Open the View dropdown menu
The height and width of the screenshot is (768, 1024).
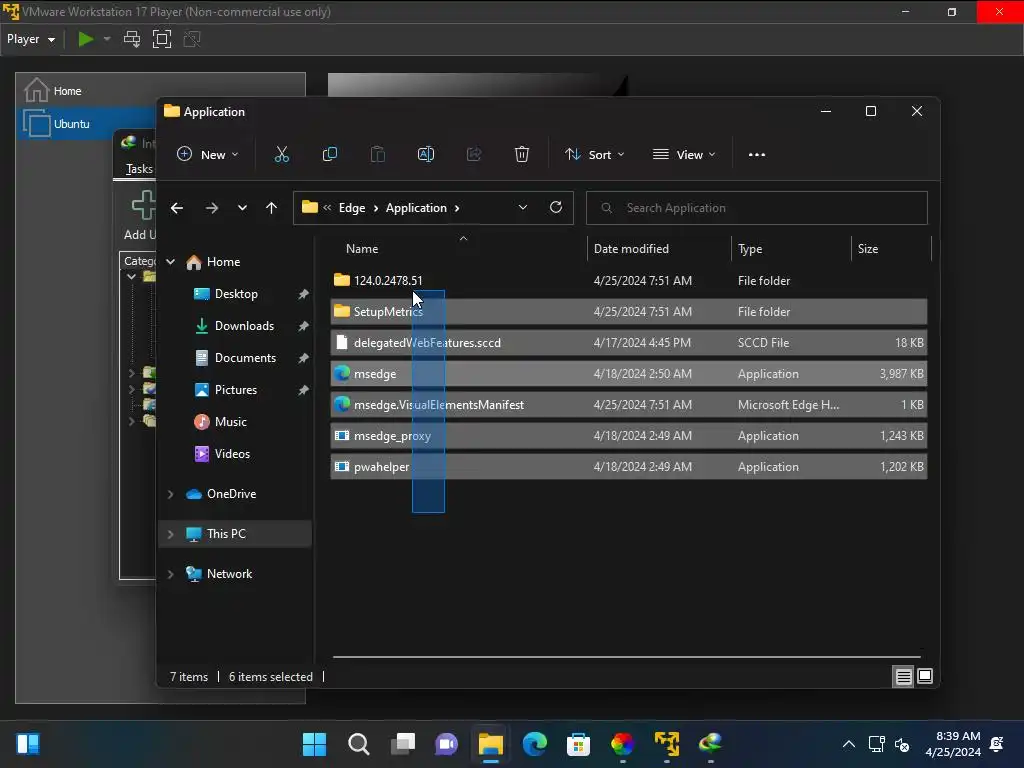click(x=684, y=155)
